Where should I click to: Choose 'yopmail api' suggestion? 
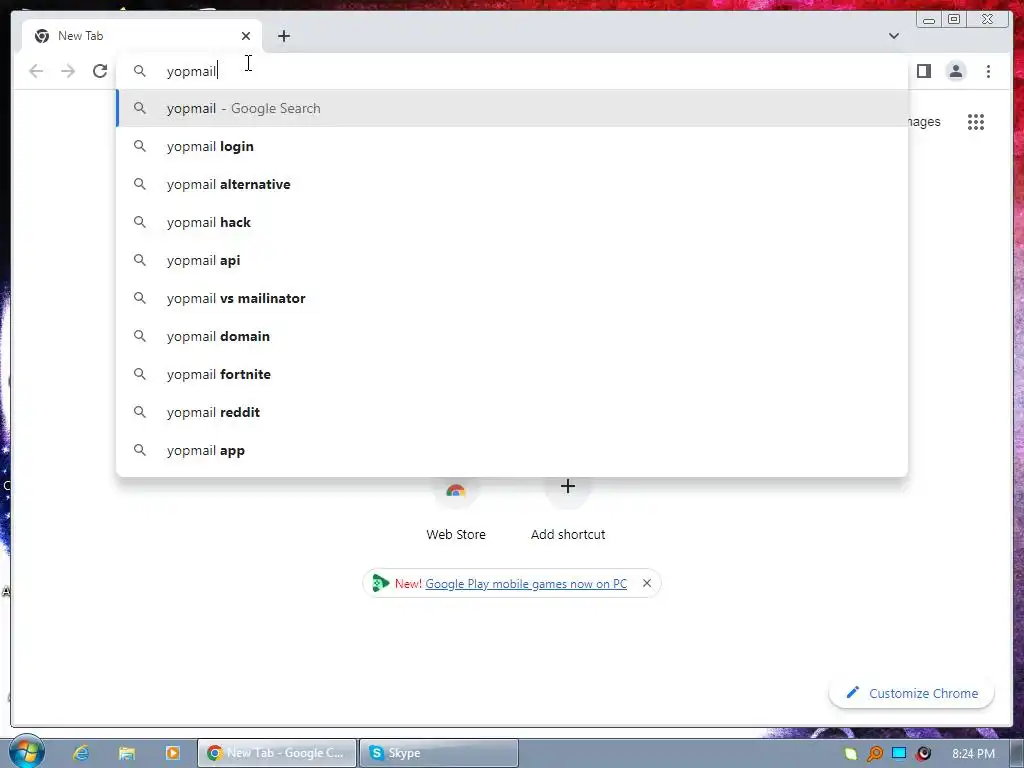point(511,260)
